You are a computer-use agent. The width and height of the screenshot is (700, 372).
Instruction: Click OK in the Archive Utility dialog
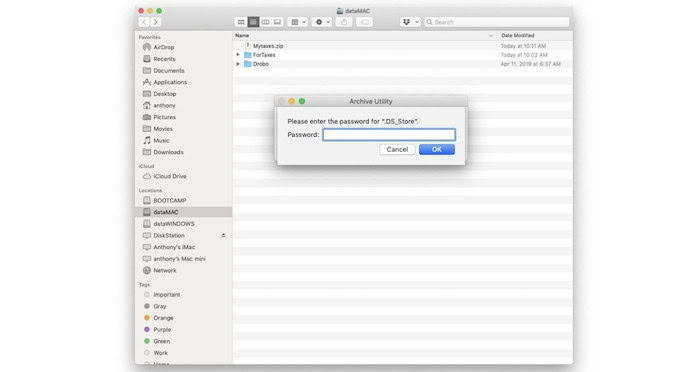[x=437, y=150]
